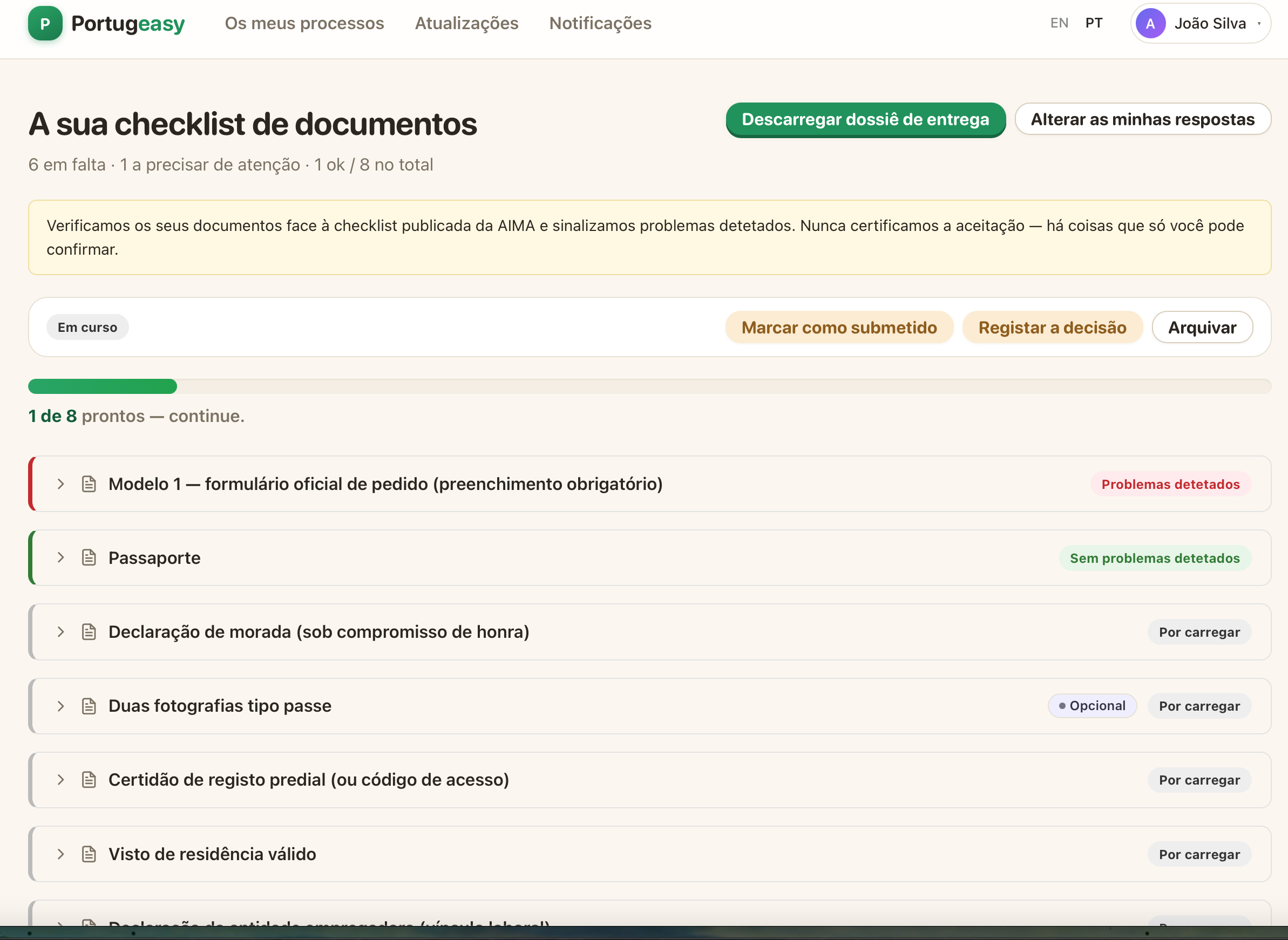Expand Duas fotografias tipo passe chevron
The height and width of the screenshot is (940, 1288).
coord(60,706)
